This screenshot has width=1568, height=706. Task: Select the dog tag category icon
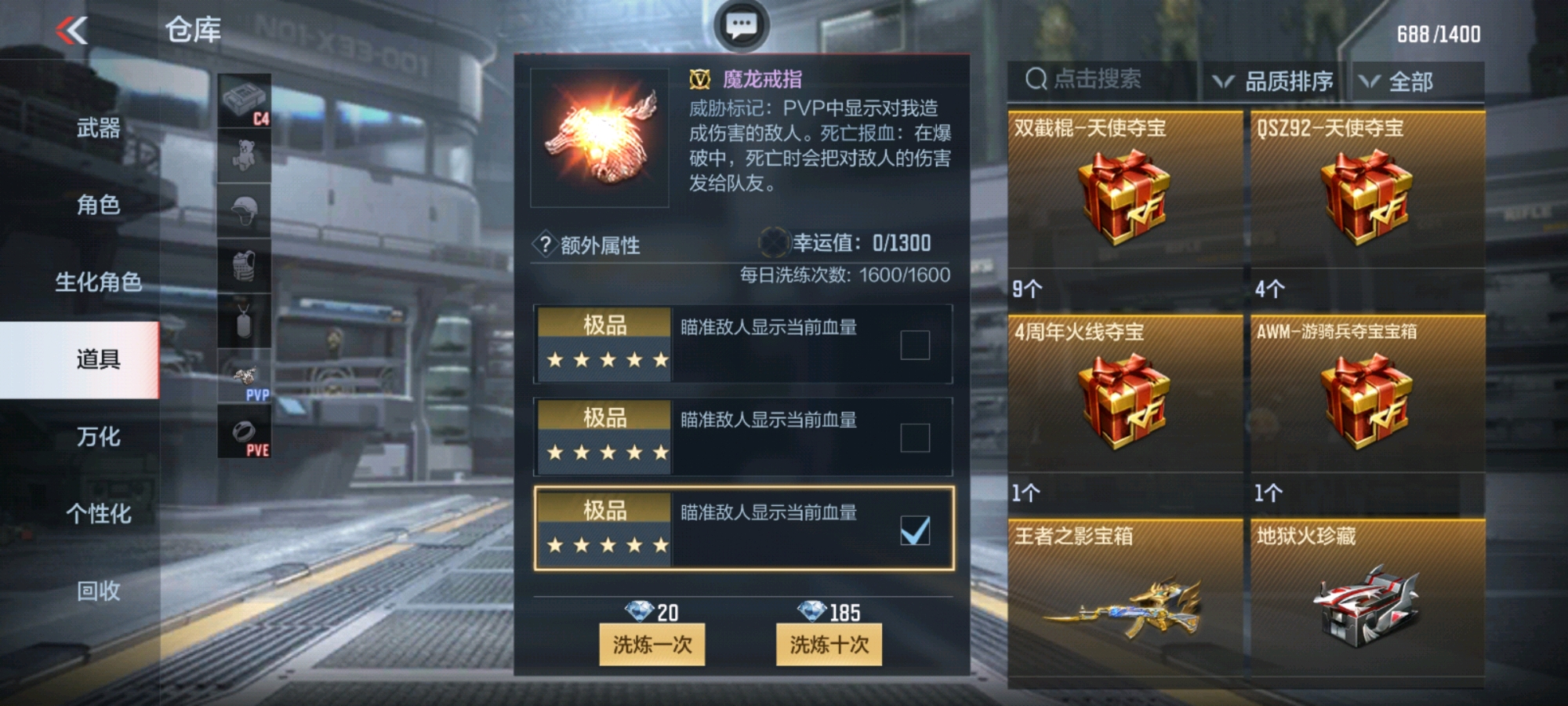point(245,321)
